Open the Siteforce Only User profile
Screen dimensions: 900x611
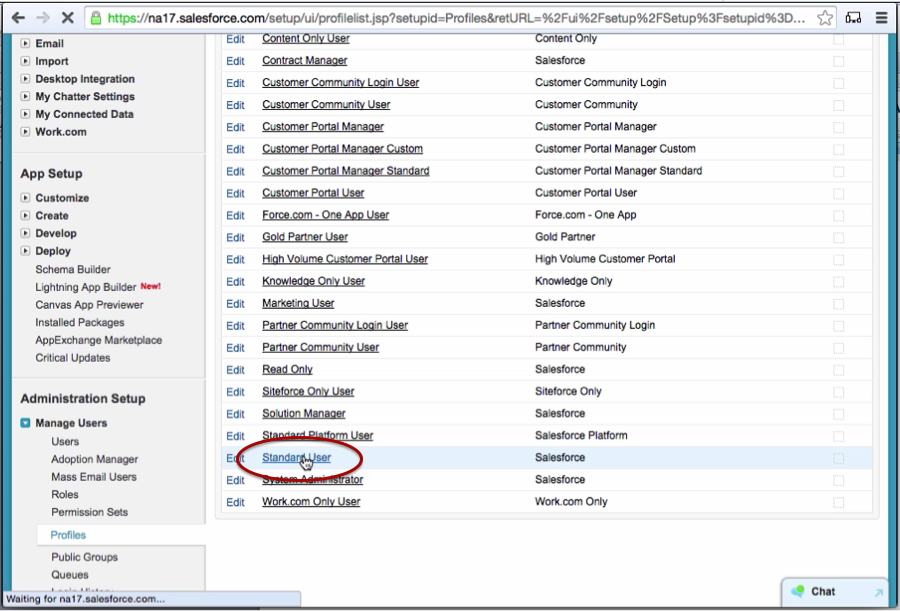308,392
